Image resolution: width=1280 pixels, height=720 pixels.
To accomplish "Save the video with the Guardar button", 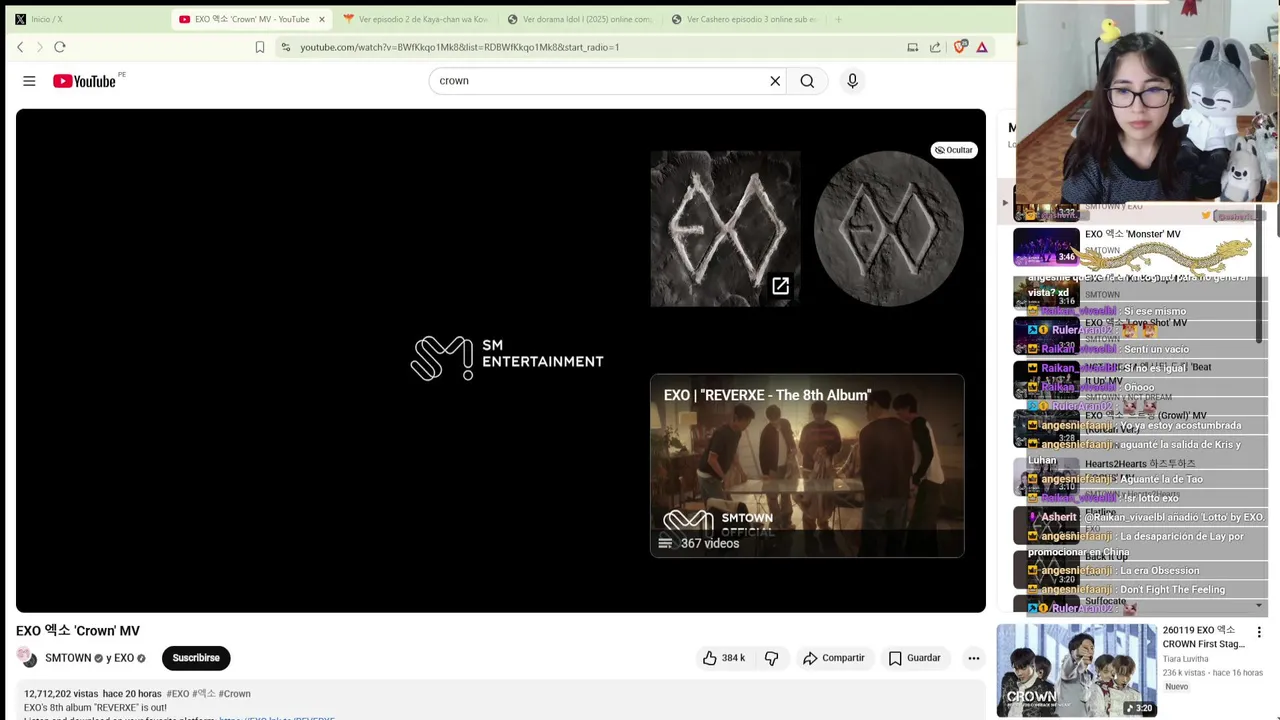I will (x=914, y=658).
